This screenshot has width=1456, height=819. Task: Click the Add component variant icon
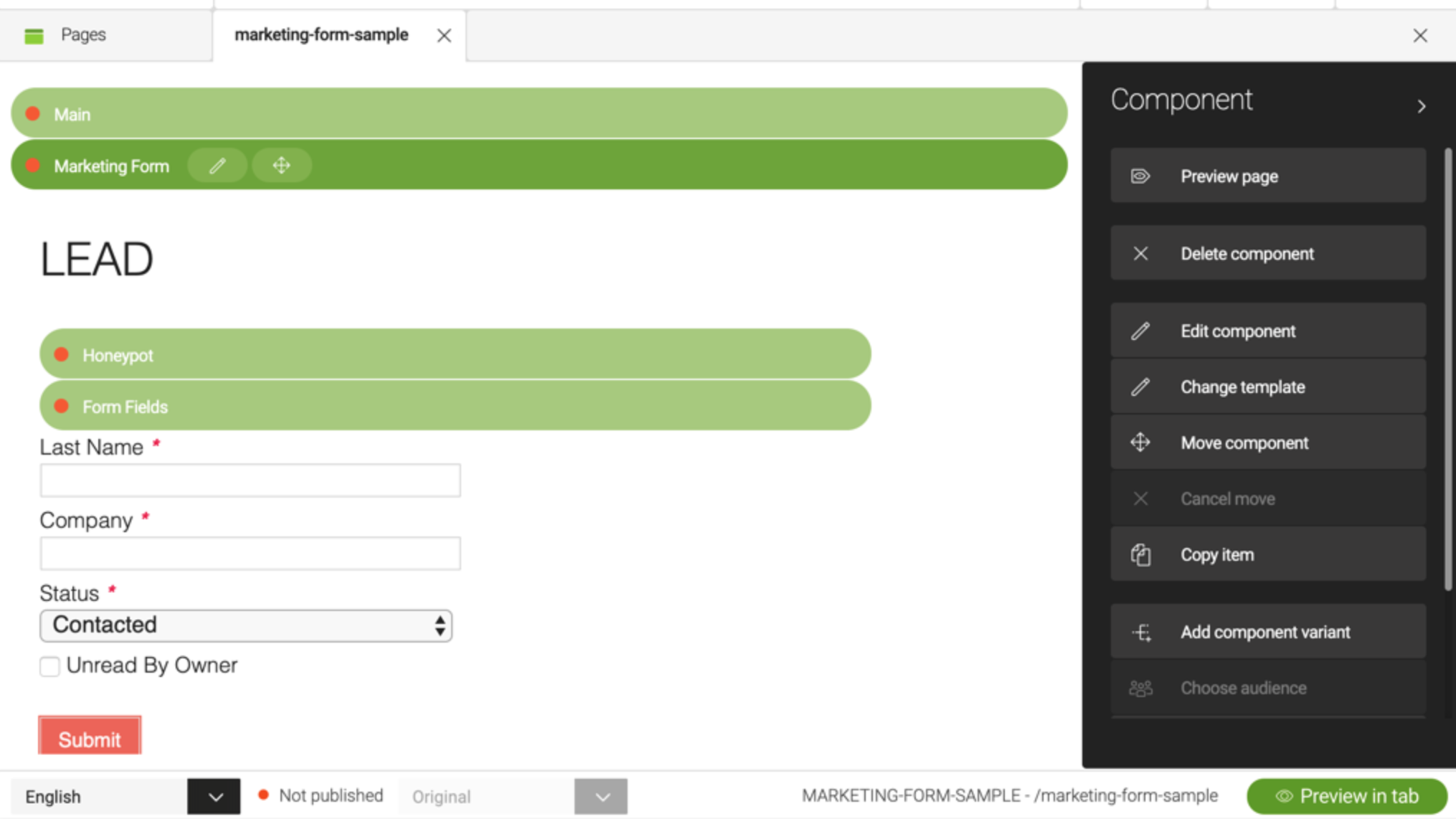tap(1140, 632)
